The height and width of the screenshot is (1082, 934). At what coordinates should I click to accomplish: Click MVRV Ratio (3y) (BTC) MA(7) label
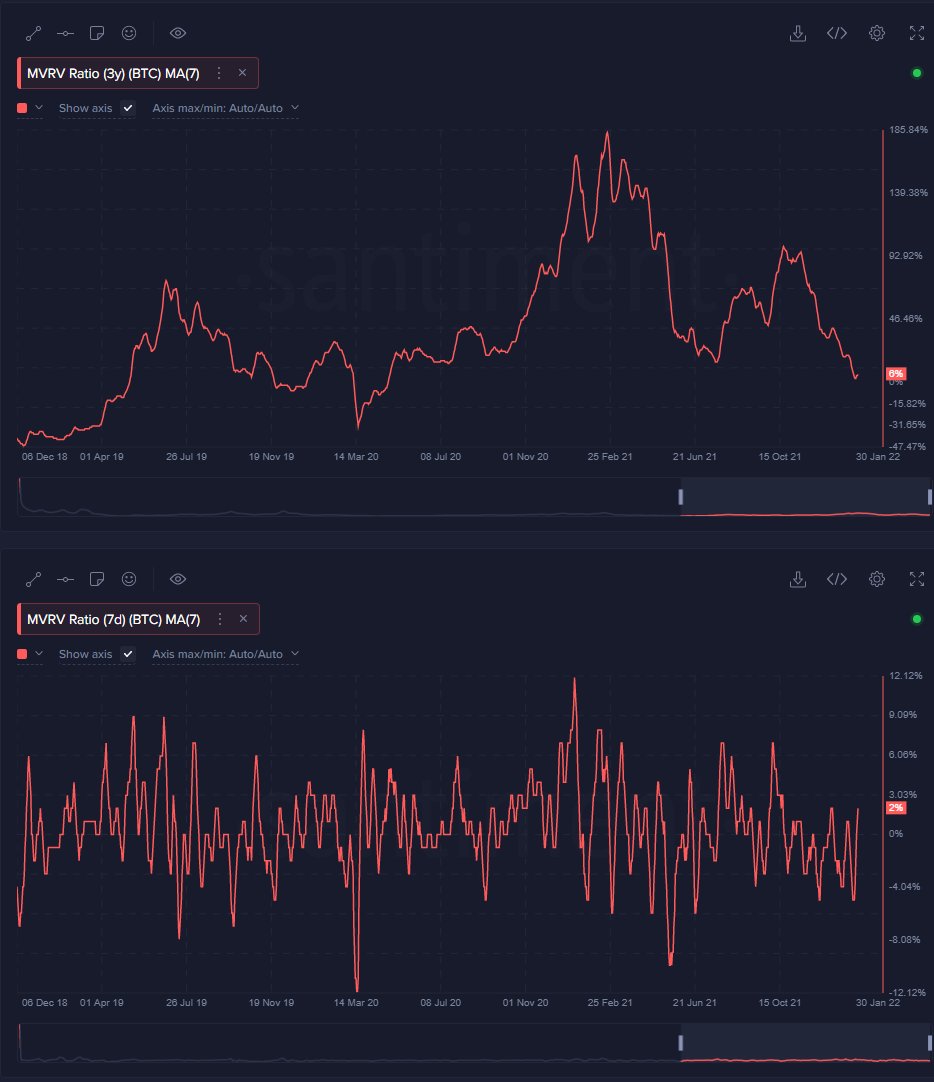click(113, 73)
